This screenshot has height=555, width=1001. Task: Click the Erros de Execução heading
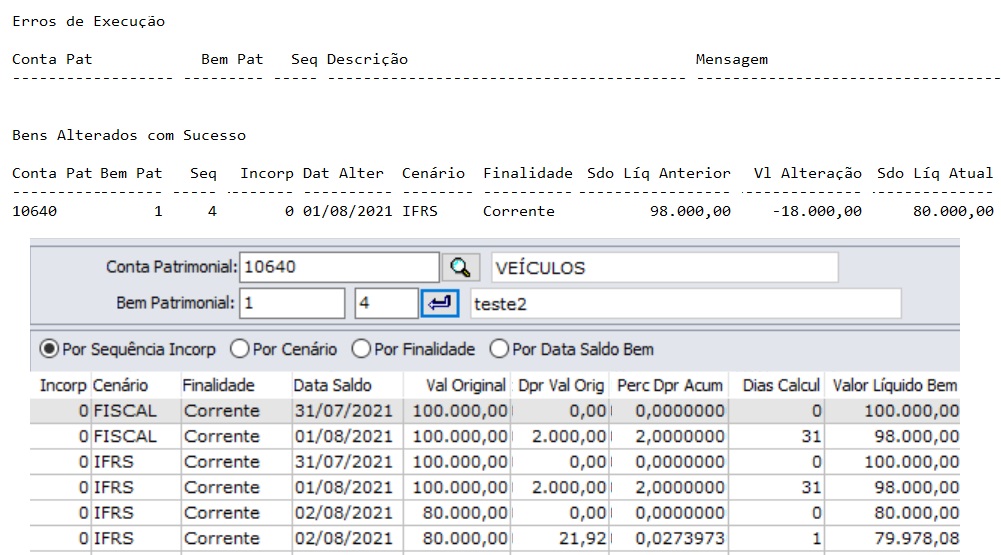pyautogui.click(x=89, y=22)
